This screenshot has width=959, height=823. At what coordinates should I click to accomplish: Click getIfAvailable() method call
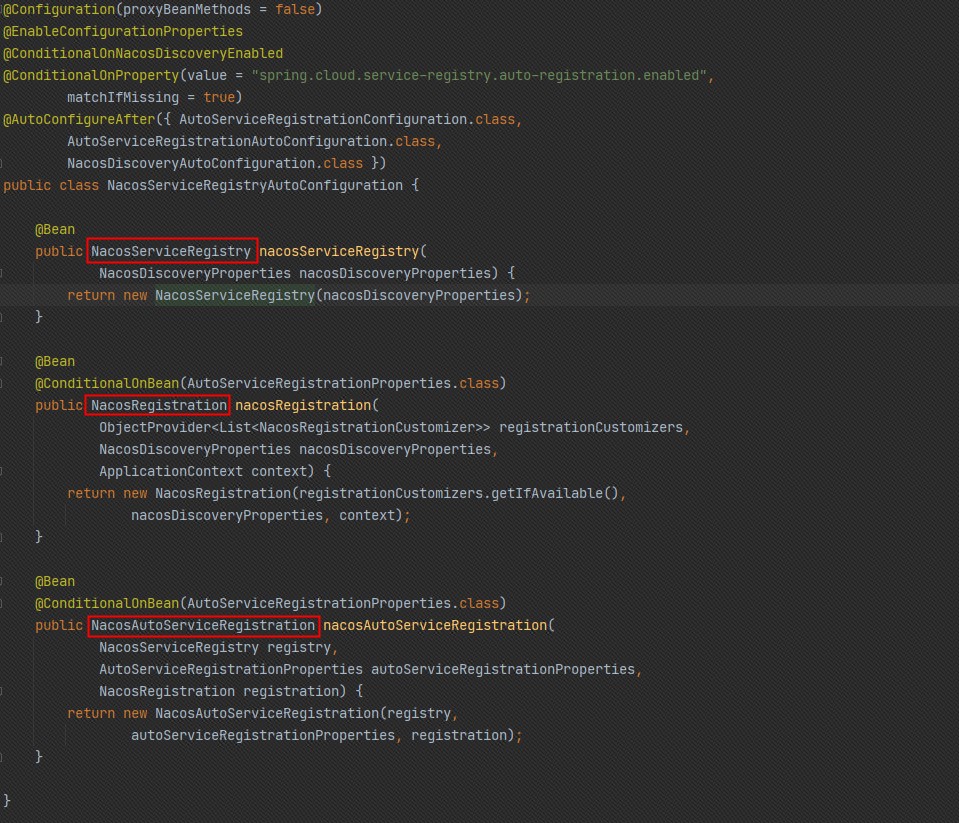coord(555,493)
